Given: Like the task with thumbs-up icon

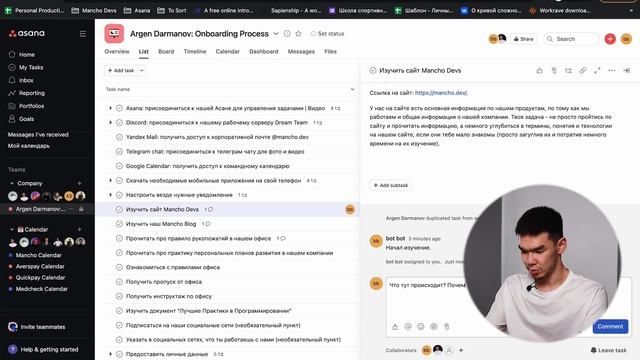Looking at the screenshot, I should click(540, 71).
